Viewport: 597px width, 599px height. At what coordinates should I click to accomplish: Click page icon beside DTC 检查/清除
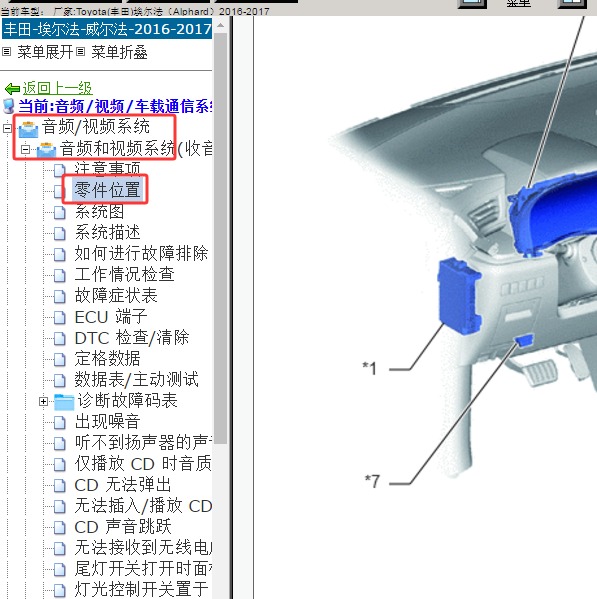[x=60, y=338]
